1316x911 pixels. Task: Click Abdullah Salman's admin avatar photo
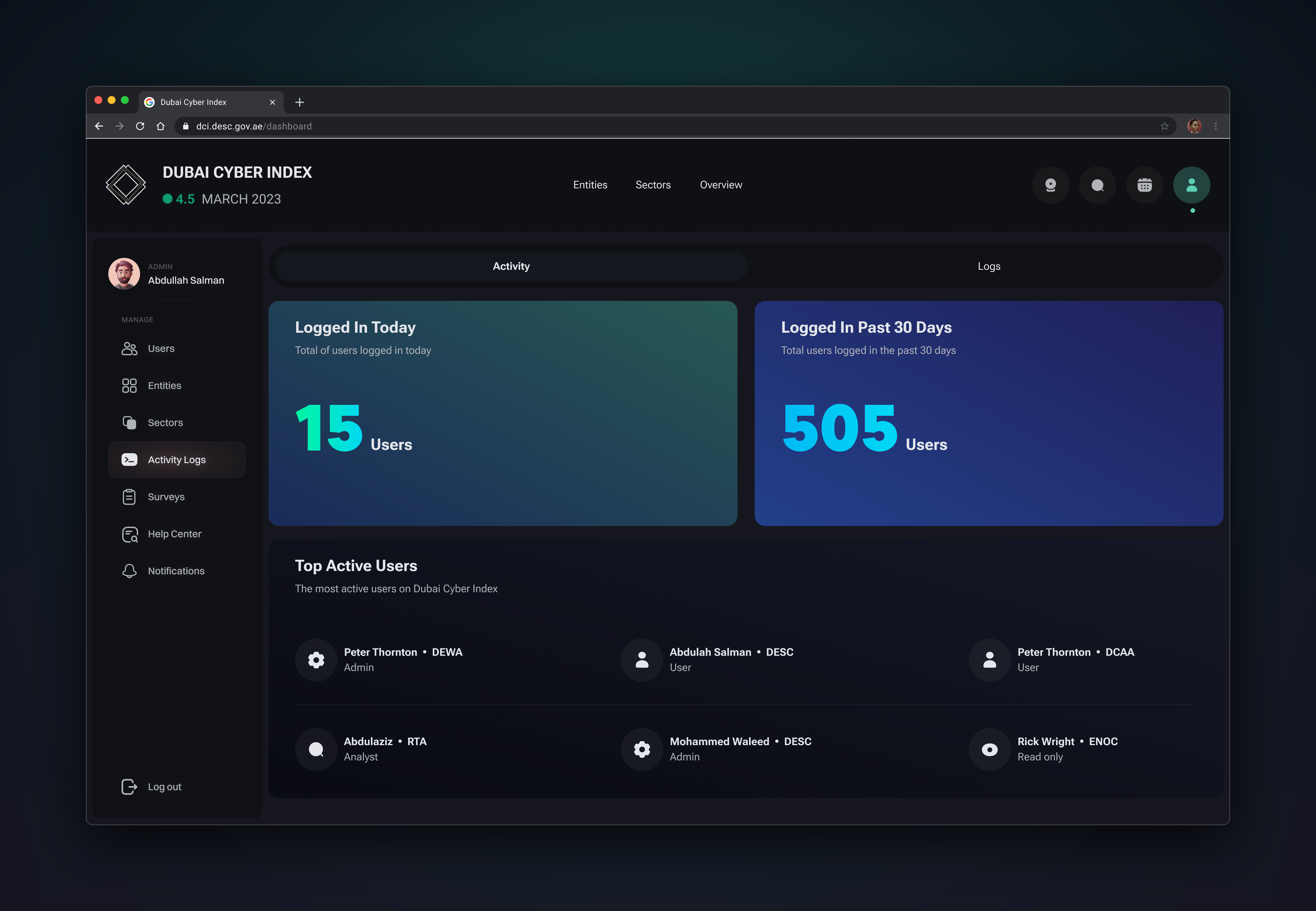125,274
